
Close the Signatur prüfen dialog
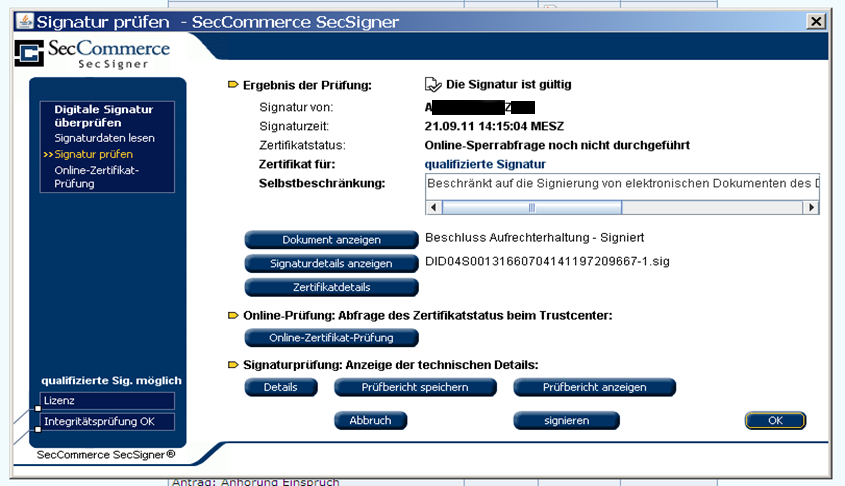tap(816, 22)
